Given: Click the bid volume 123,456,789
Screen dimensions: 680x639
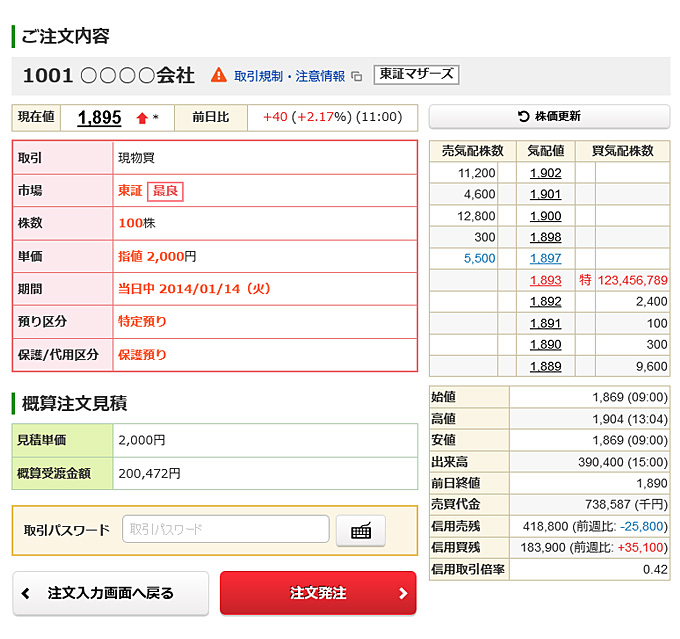Looking at the screenshot, I should (x=633, y=280).
